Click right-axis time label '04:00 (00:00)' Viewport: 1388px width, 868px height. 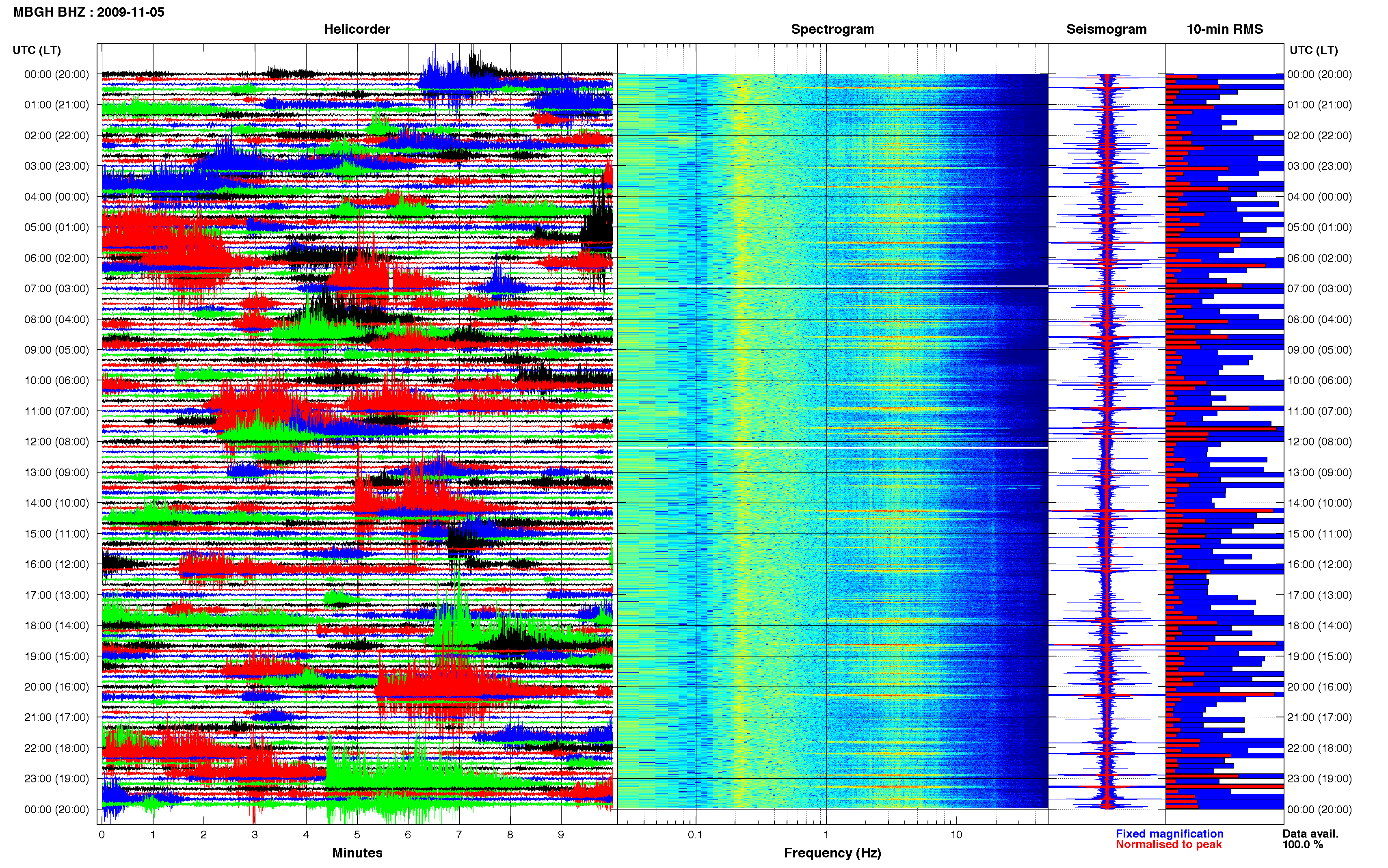[x=1319, y=197]
